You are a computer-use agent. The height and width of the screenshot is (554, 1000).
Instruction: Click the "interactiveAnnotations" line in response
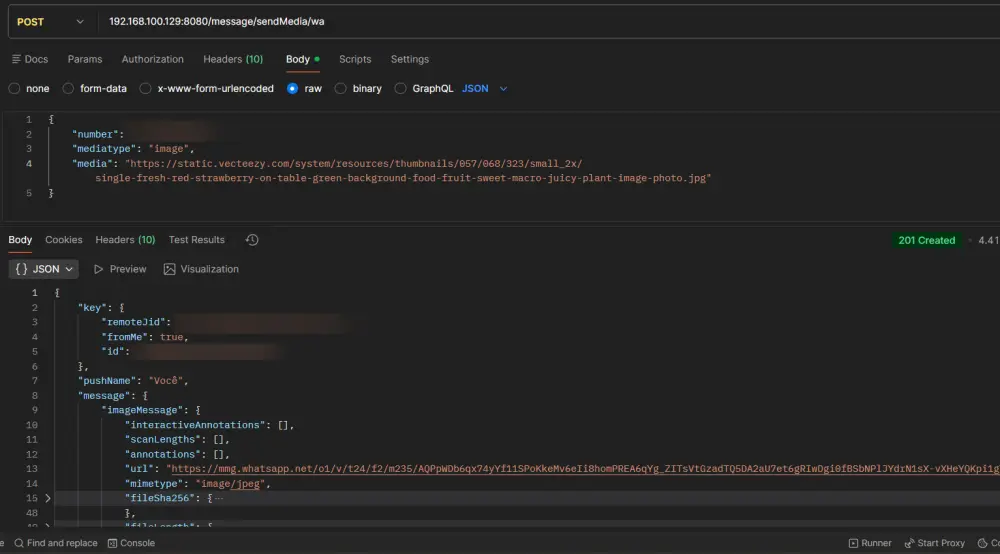point(209,425)
